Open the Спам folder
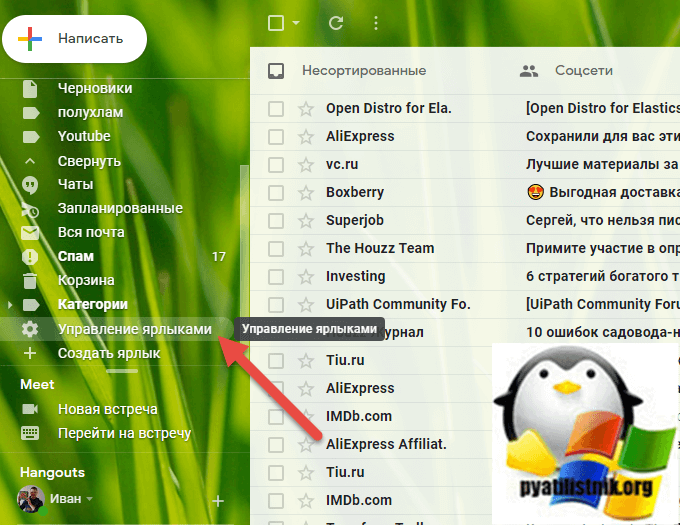Viewport: 680px width, 525px height. click(76, 256)
